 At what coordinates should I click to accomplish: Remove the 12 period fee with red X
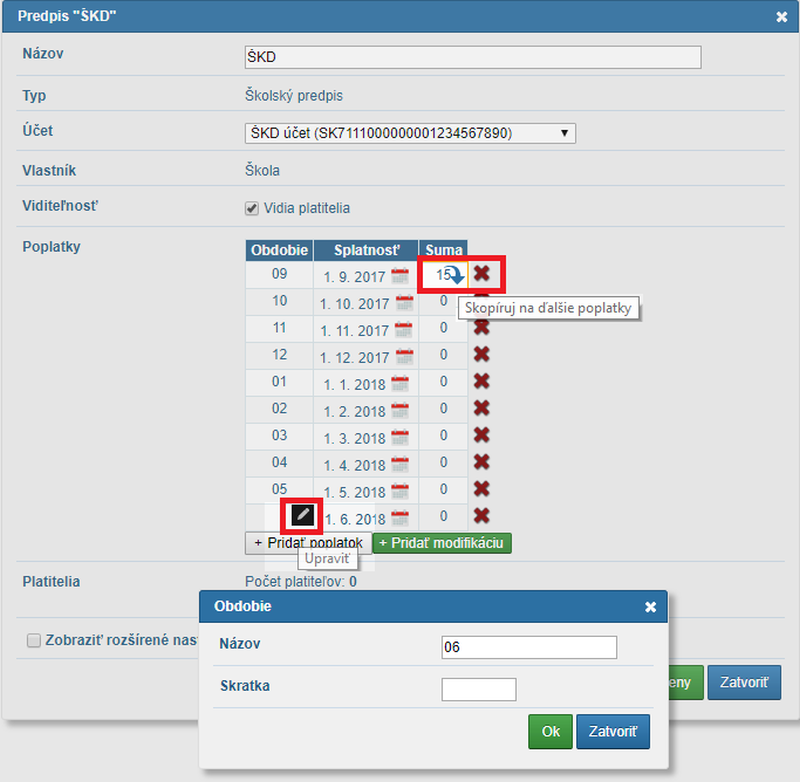pyautogui.click(x=481, y=355)
